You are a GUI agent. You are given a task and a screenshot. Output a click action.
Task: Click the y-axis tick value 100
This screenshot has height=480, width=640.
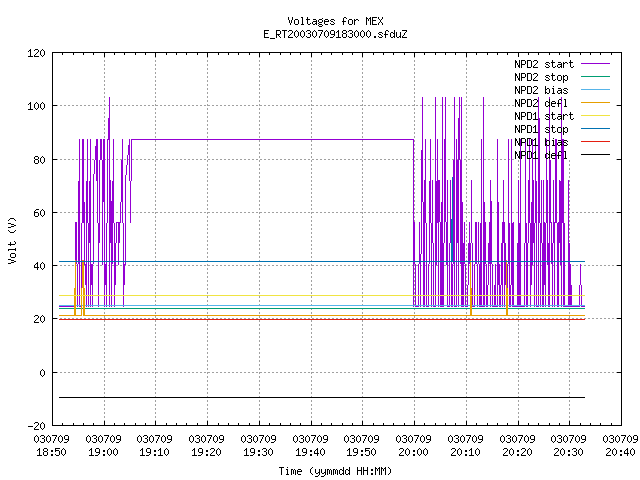tap(36, 106)
